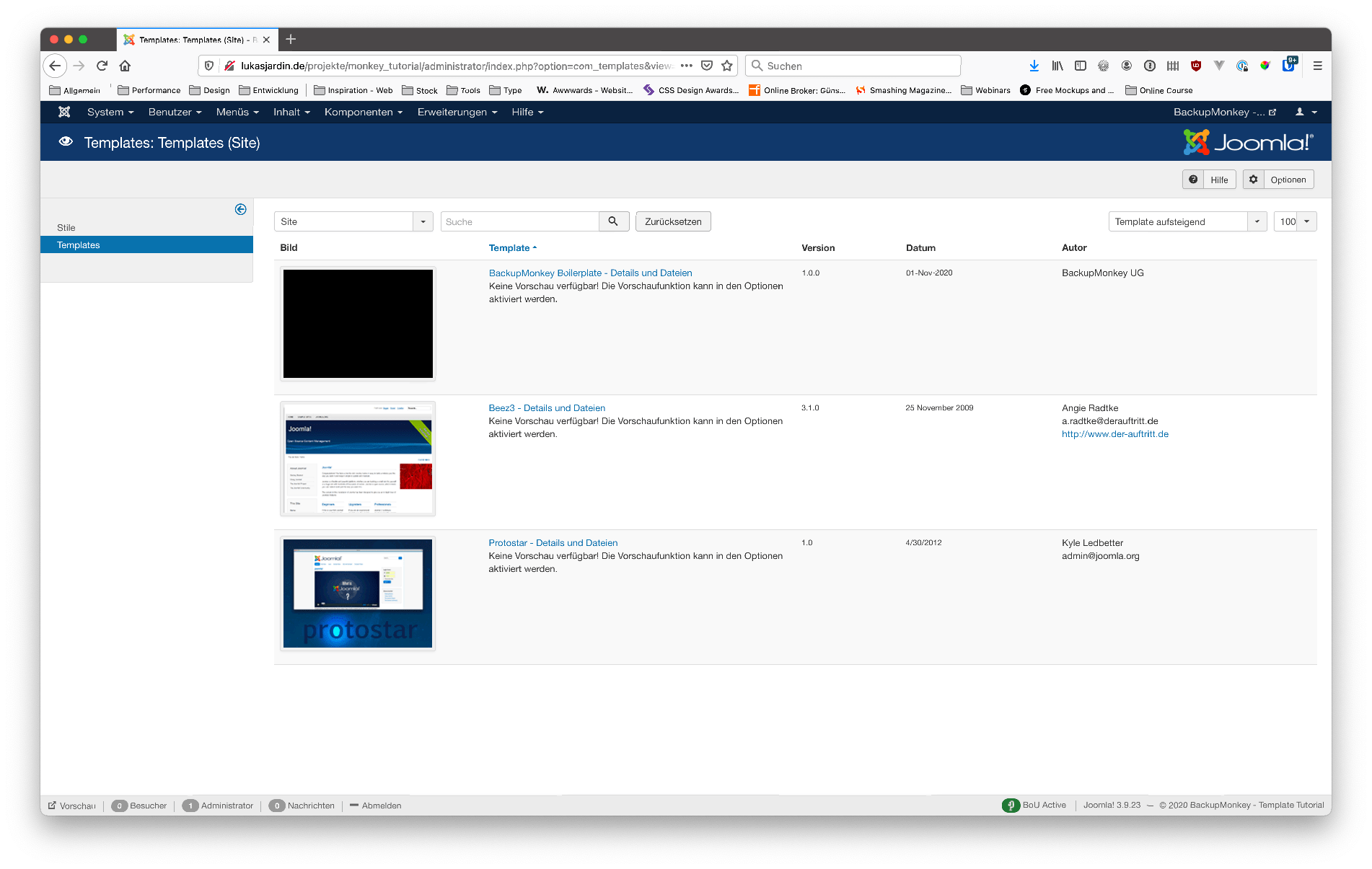Sort by Template column header
The height and width of the screenshot is (869, 1372).
coord(513,247)
